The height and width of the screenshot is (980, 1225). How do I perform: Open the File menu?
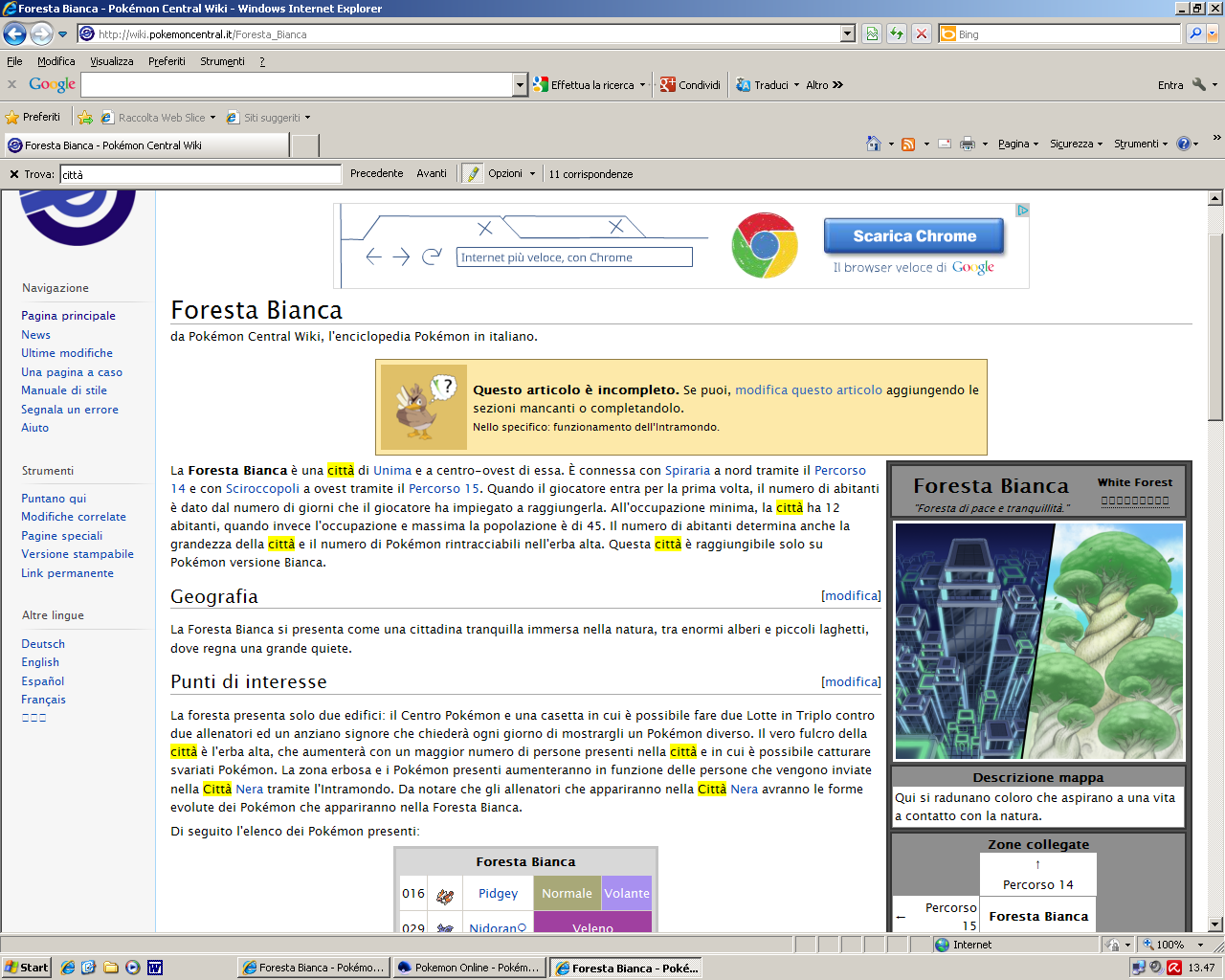[x=14, y=61]
